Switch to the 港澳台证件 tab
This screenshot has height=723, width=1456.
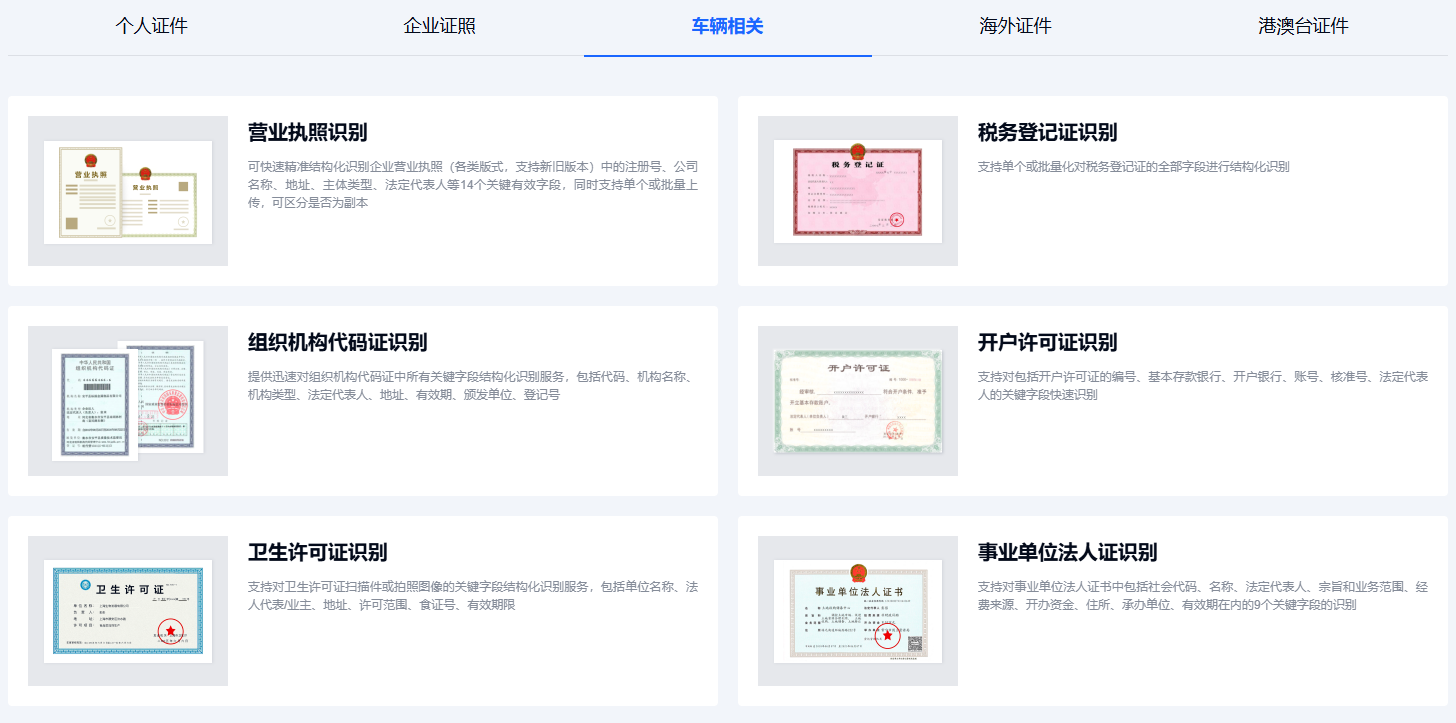click(1302, 26)
